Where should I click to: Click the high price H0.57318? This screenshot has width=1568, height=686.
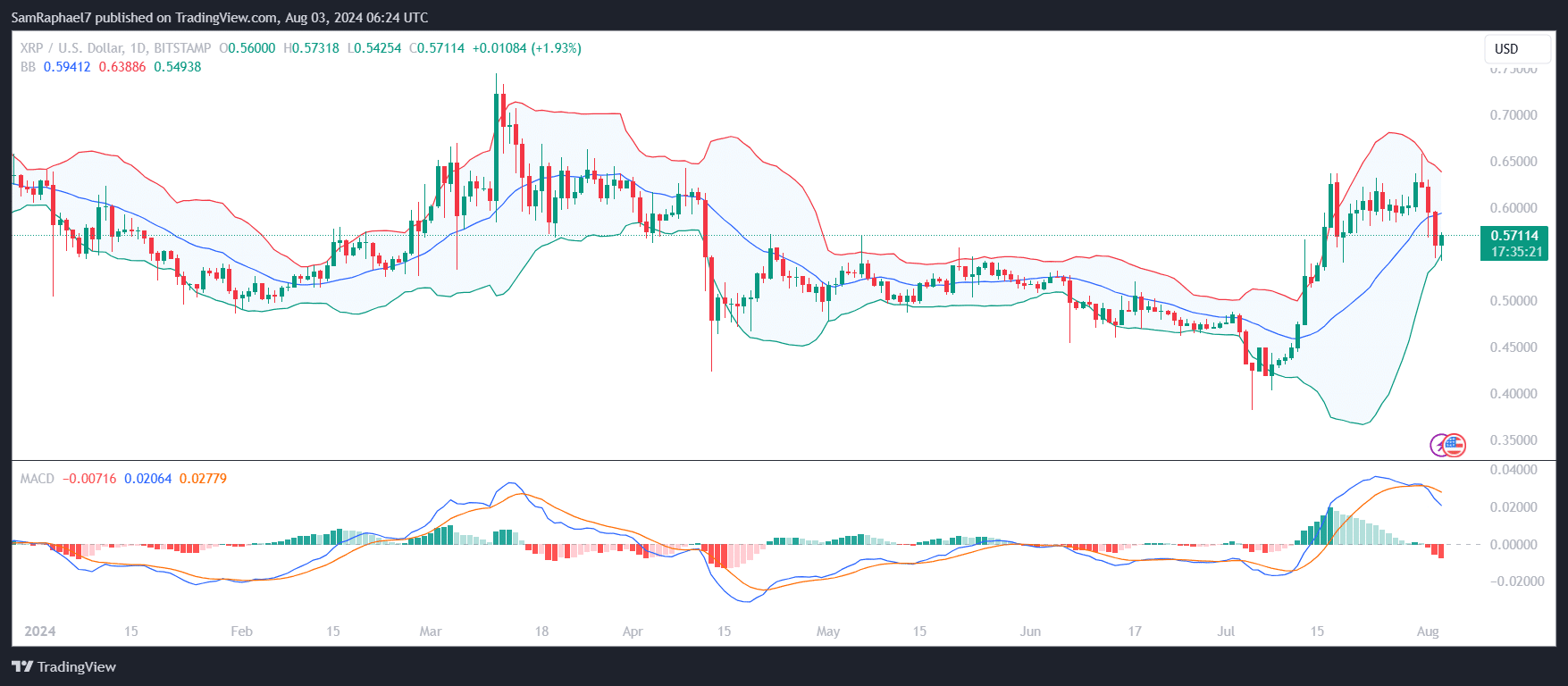[312, 48]
